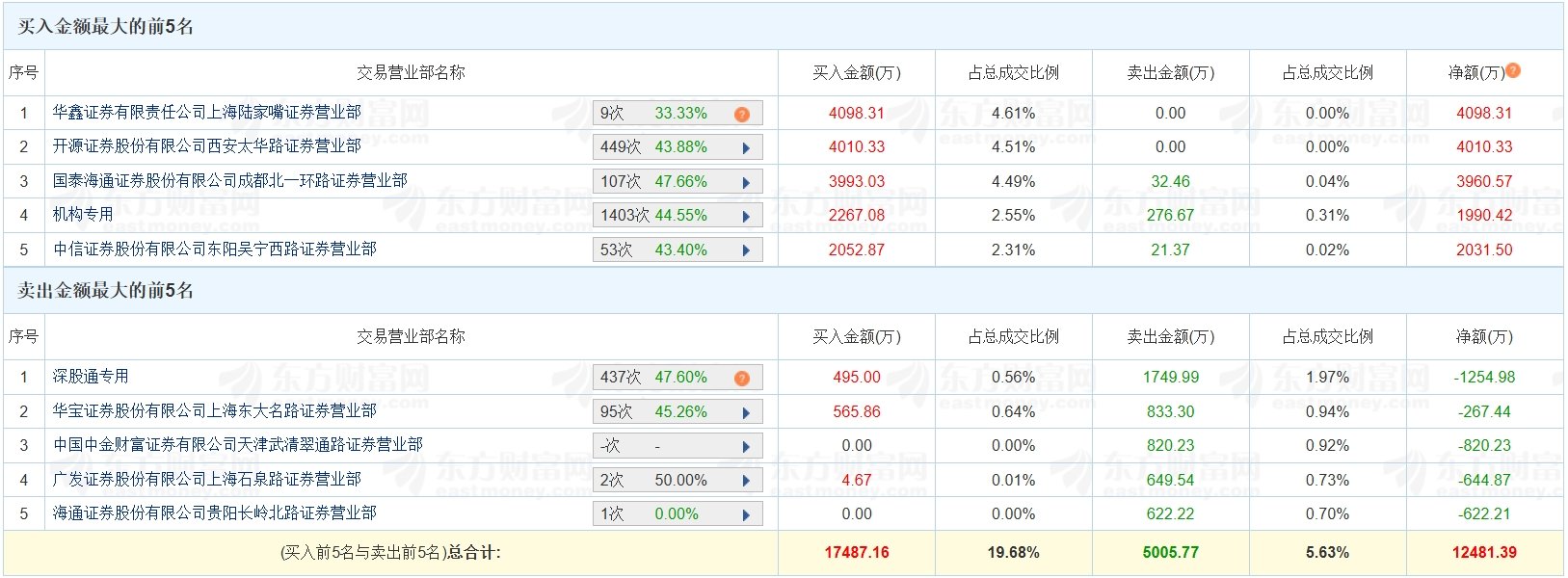Click net amount -644.87

tap(1485, 480)
